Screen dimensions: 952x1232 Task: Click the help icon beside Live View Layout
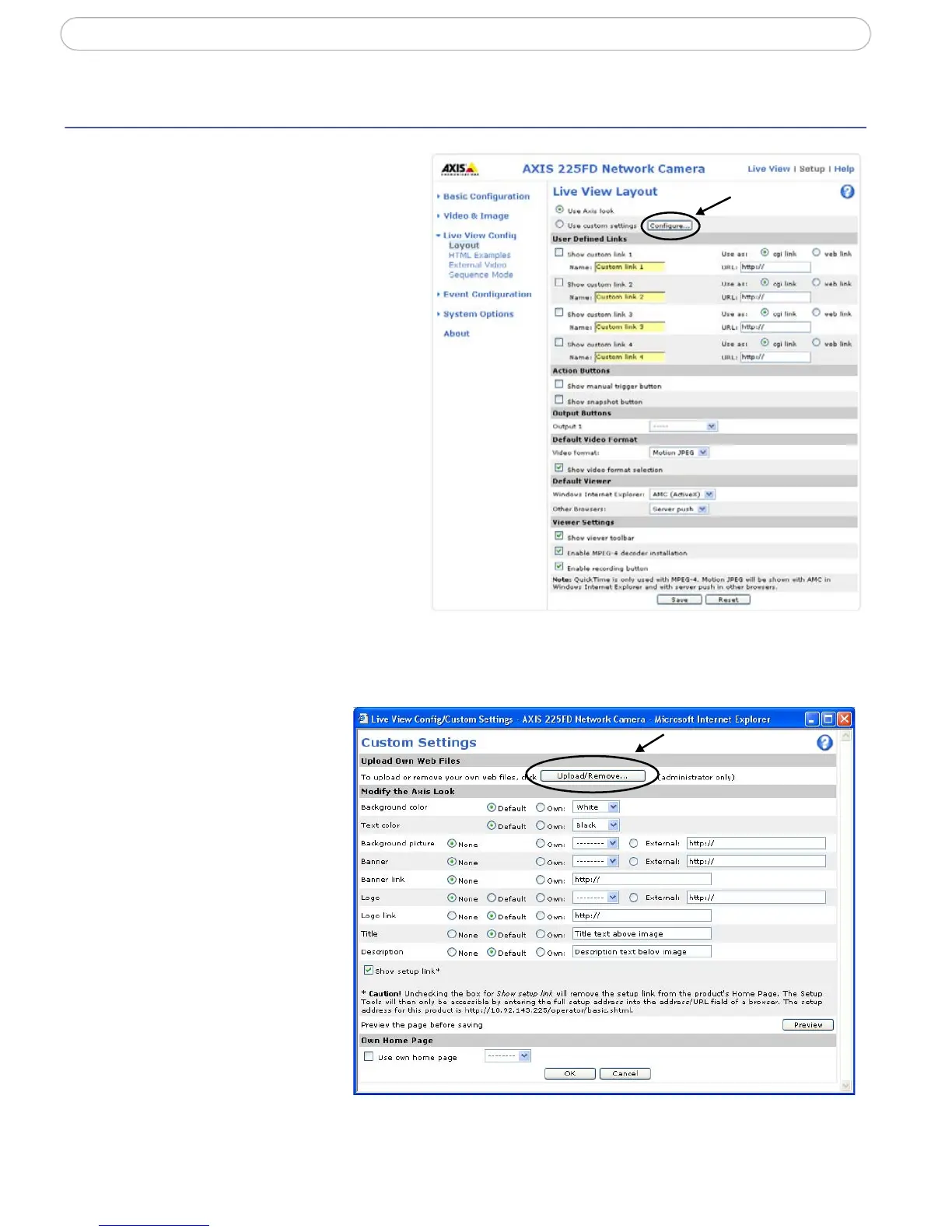click(x=847, y=191)
